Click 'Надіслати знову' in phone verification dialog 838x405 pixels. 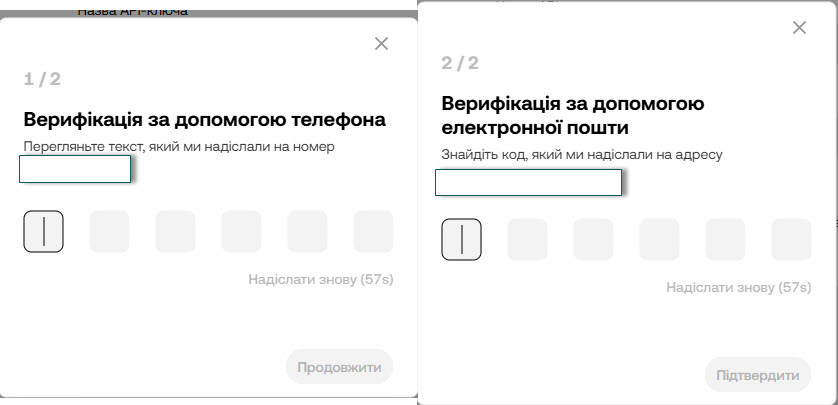coord(320,279)
